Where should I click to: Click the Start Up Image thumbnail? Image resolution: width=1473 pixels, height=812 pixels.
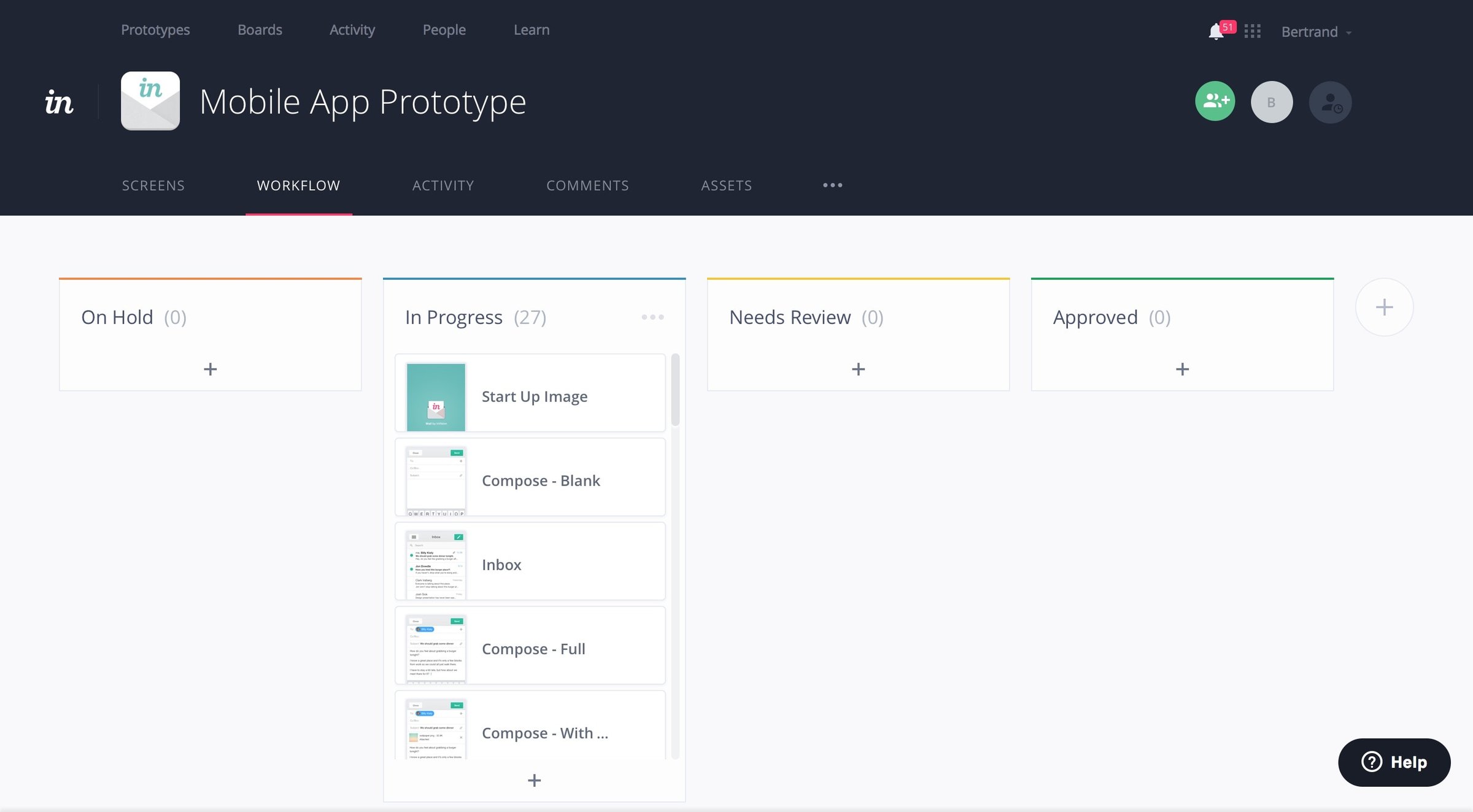pos(436,397)
